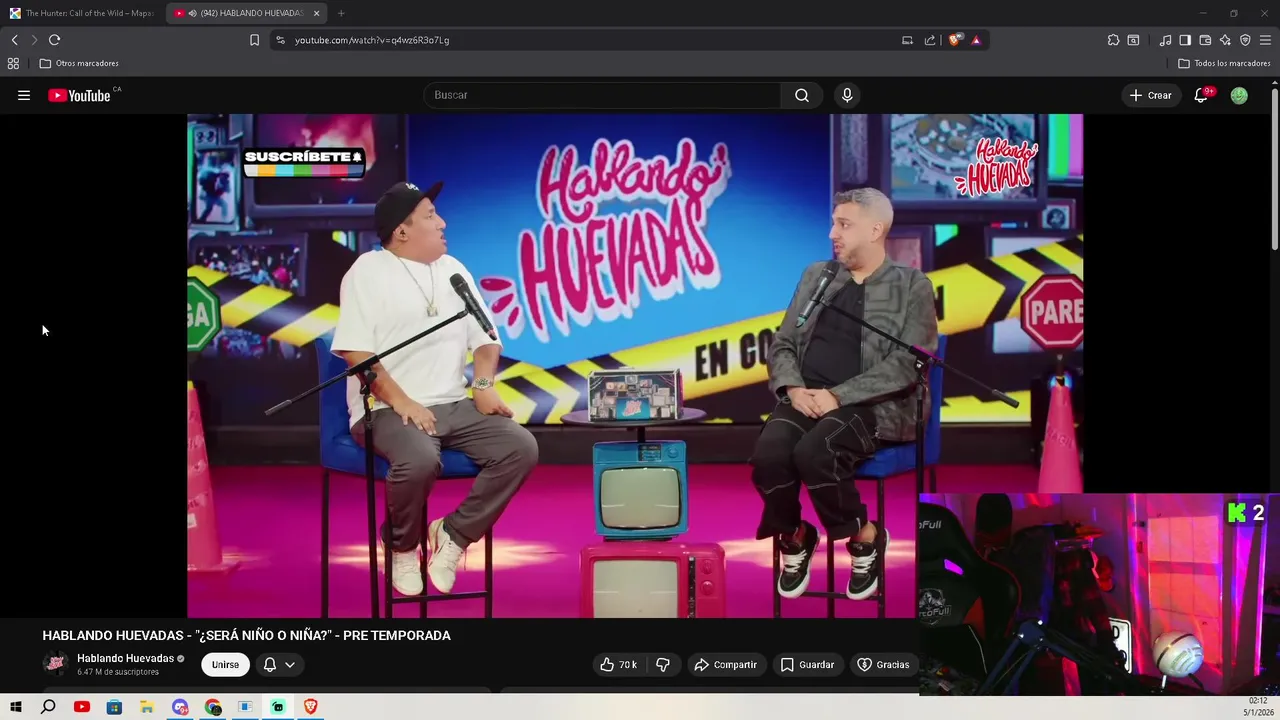Save video with Guardar button

807,664
